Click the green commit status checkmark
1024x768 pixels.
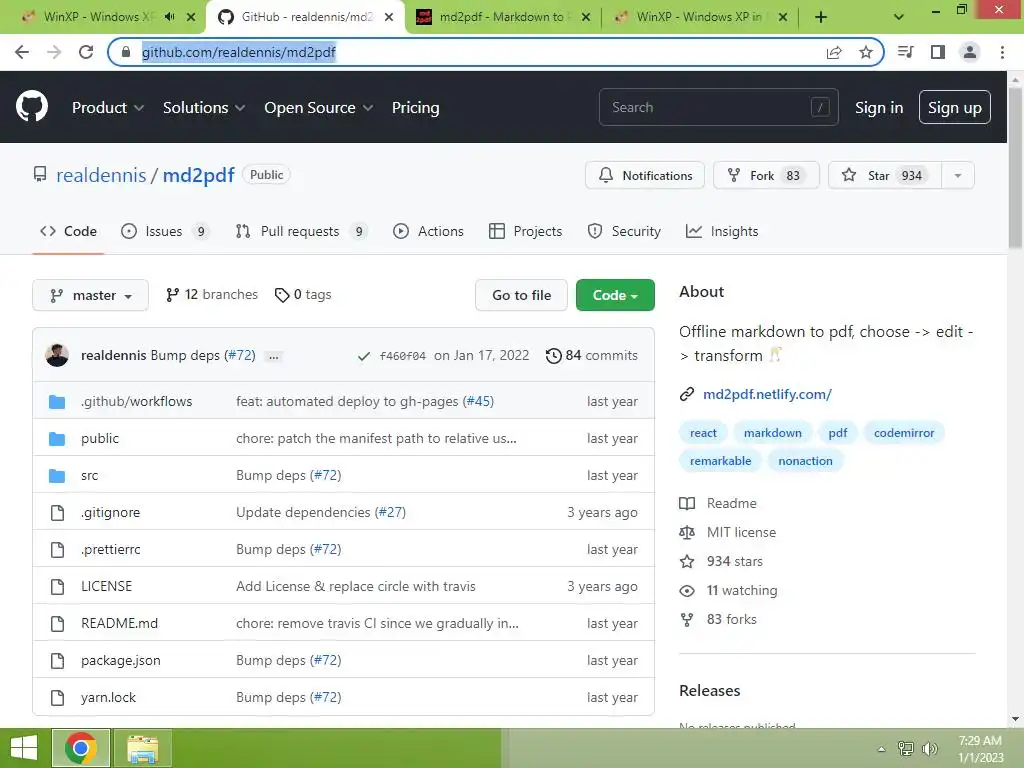point(364,356)
